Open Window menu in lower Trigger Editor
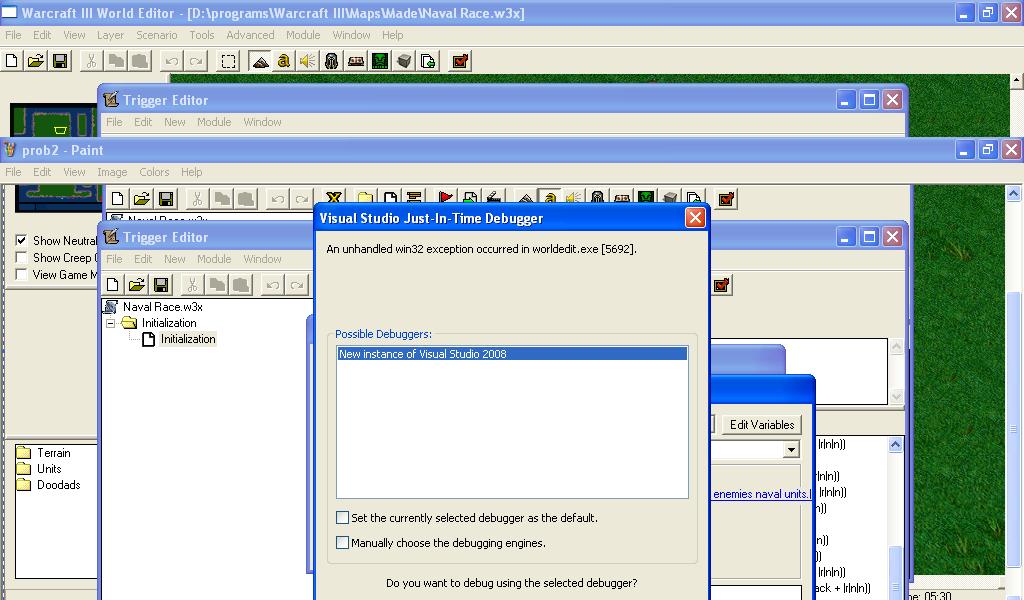Image resolution: width=1024 pixels, height=600 pixels. [263, 259]
